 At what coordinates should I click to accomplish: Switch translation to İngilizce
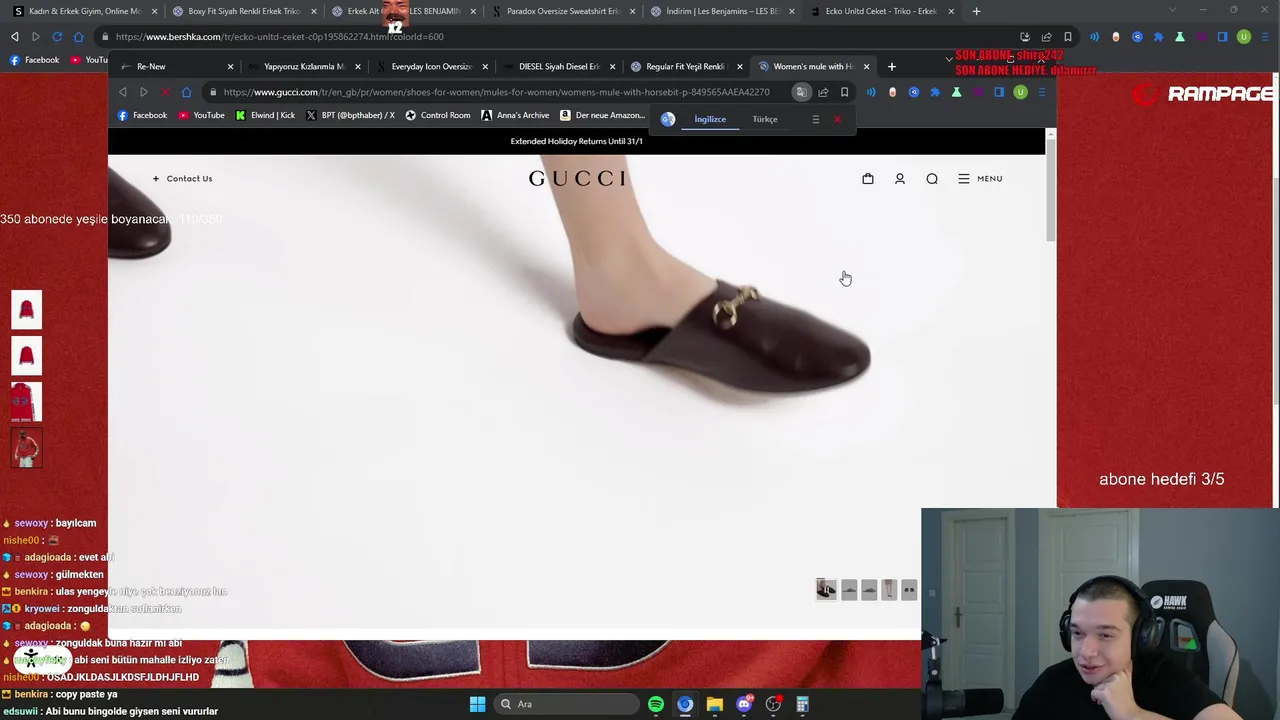coord(710,119)
